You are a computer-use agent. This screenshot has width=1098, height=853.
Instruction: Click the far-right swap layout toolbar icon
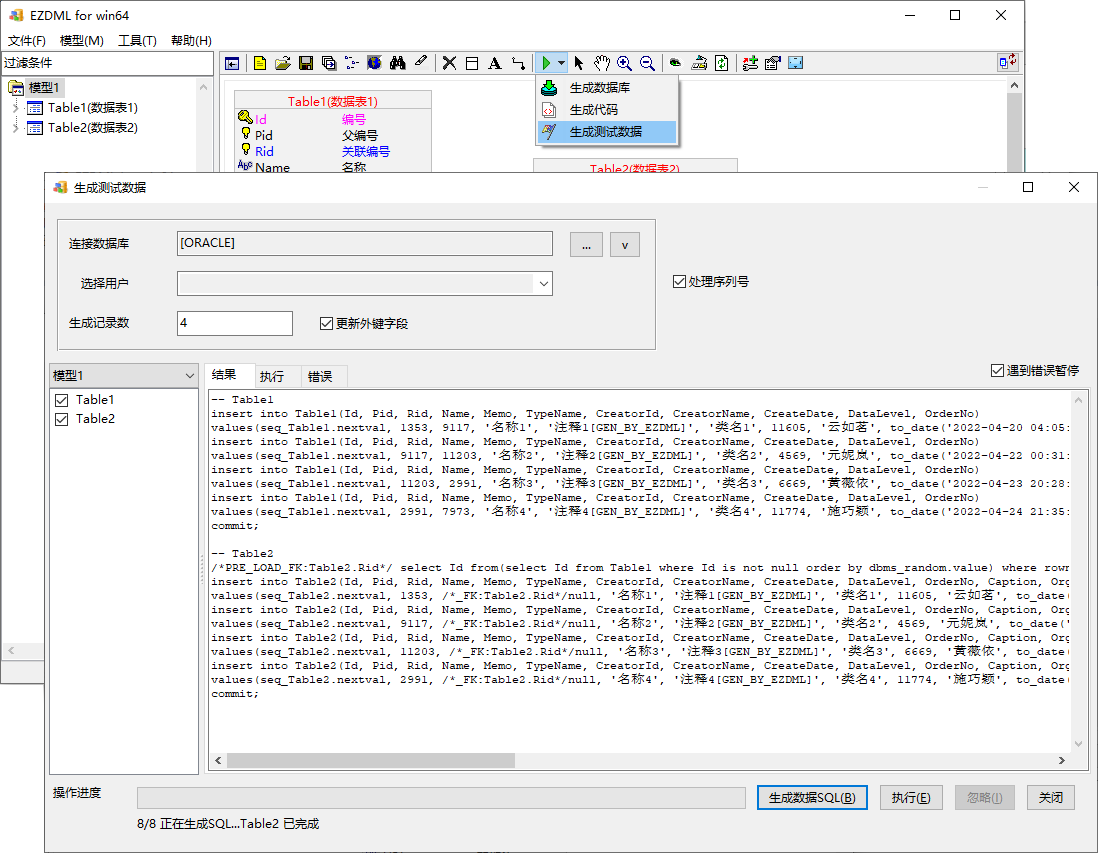tap(1008, 62)
